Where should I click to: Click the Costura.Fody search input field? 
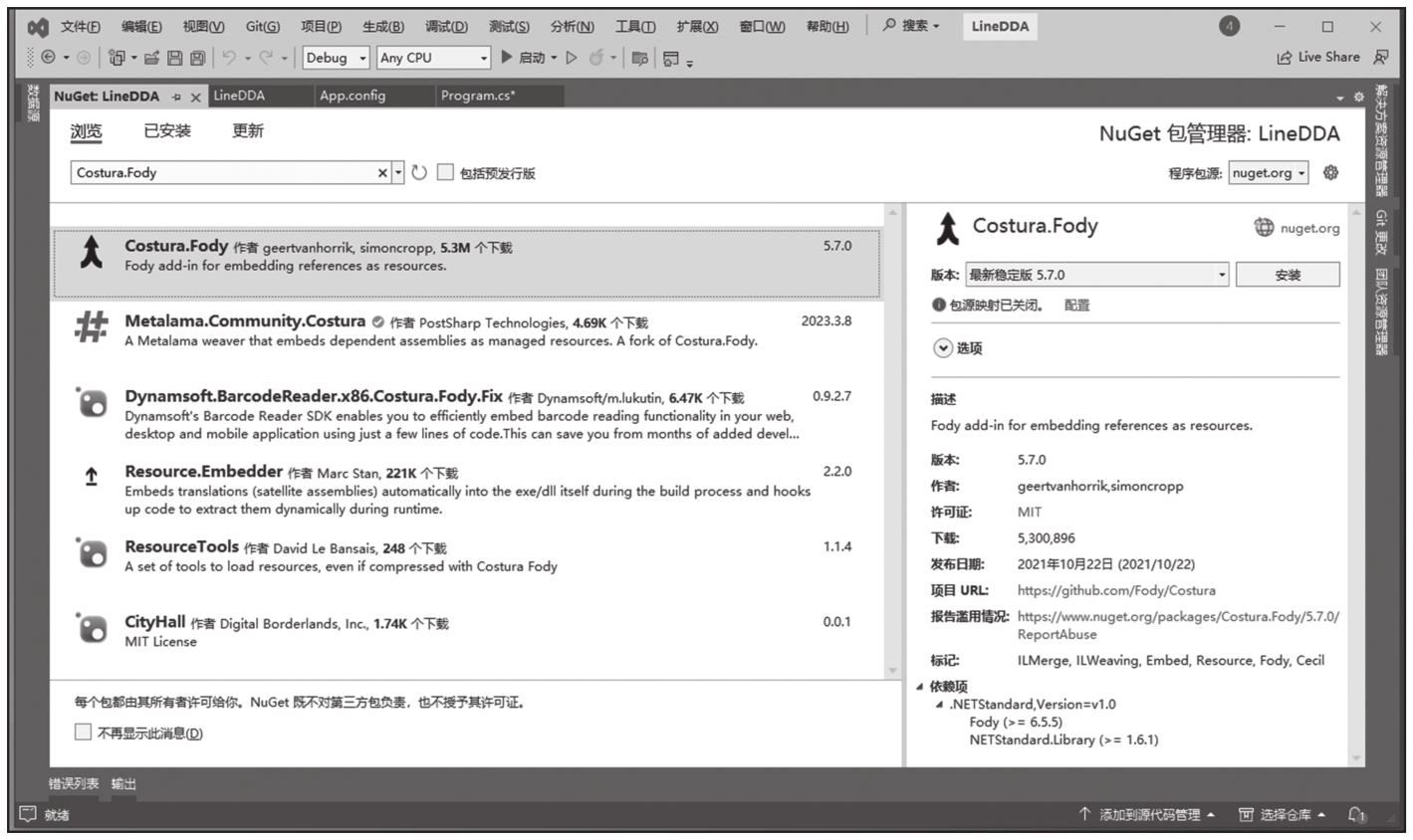[x=225, y=173]
